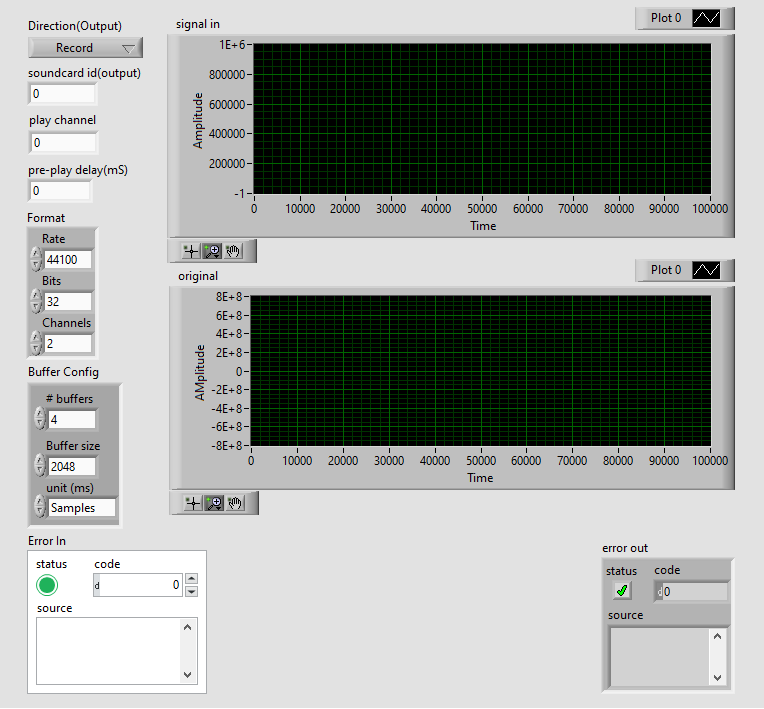Click the Plot 0 legend label on signal in graph

[665, 18]
